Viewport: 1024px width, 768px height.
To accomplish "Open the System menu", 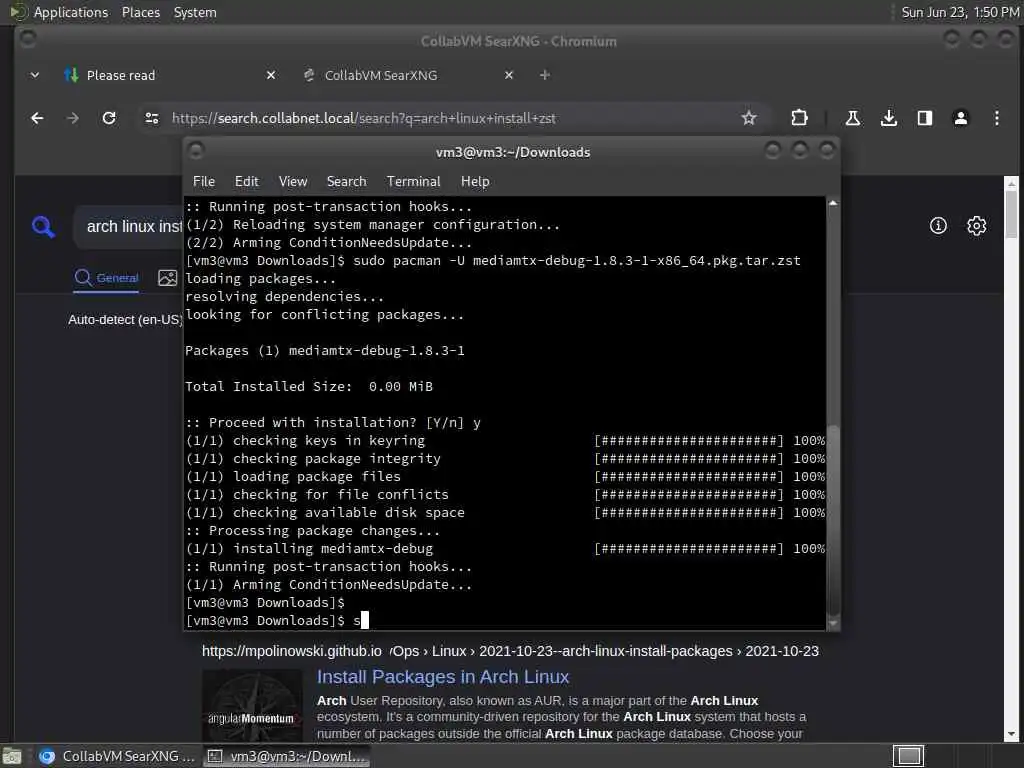I will click(195, 12).
